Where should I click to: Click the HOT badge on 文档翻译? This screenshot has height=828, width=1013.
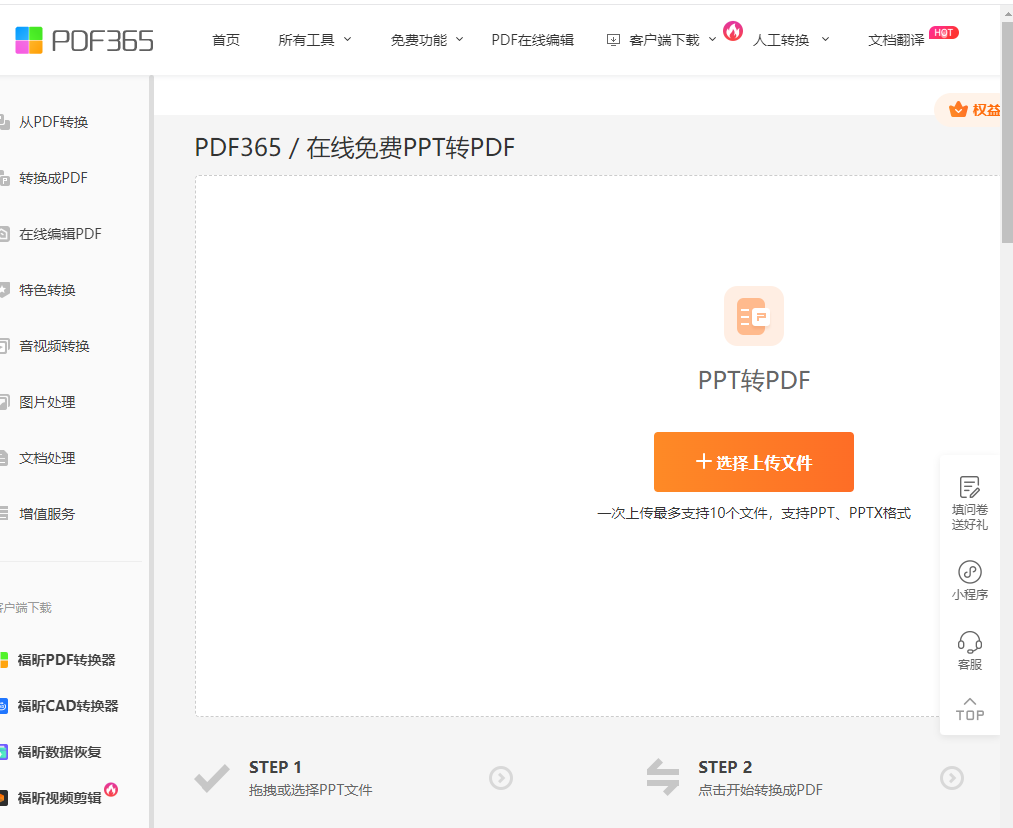coord(943,32)
